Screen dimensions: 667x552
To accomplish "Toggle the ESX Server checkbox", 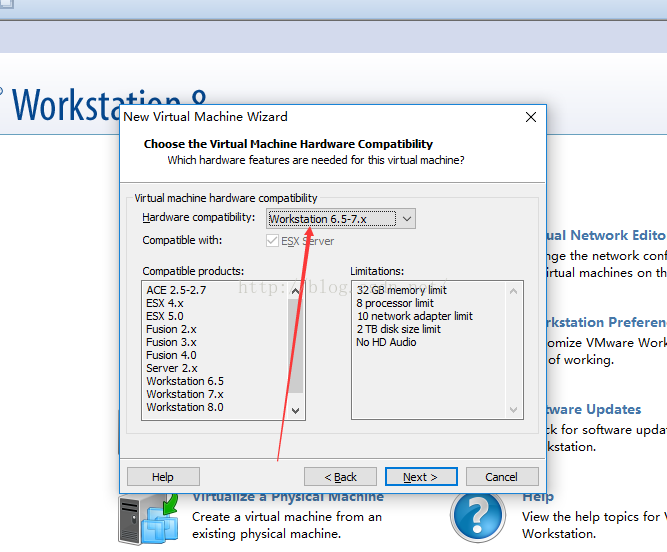I will point(272,241).
